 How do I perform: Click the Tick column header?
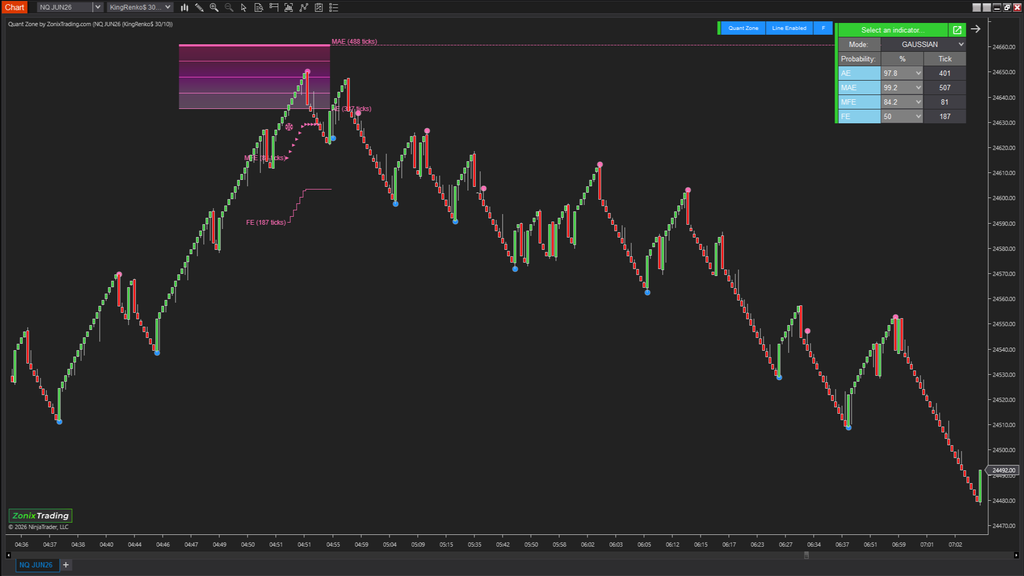click(x=944, y=59)
